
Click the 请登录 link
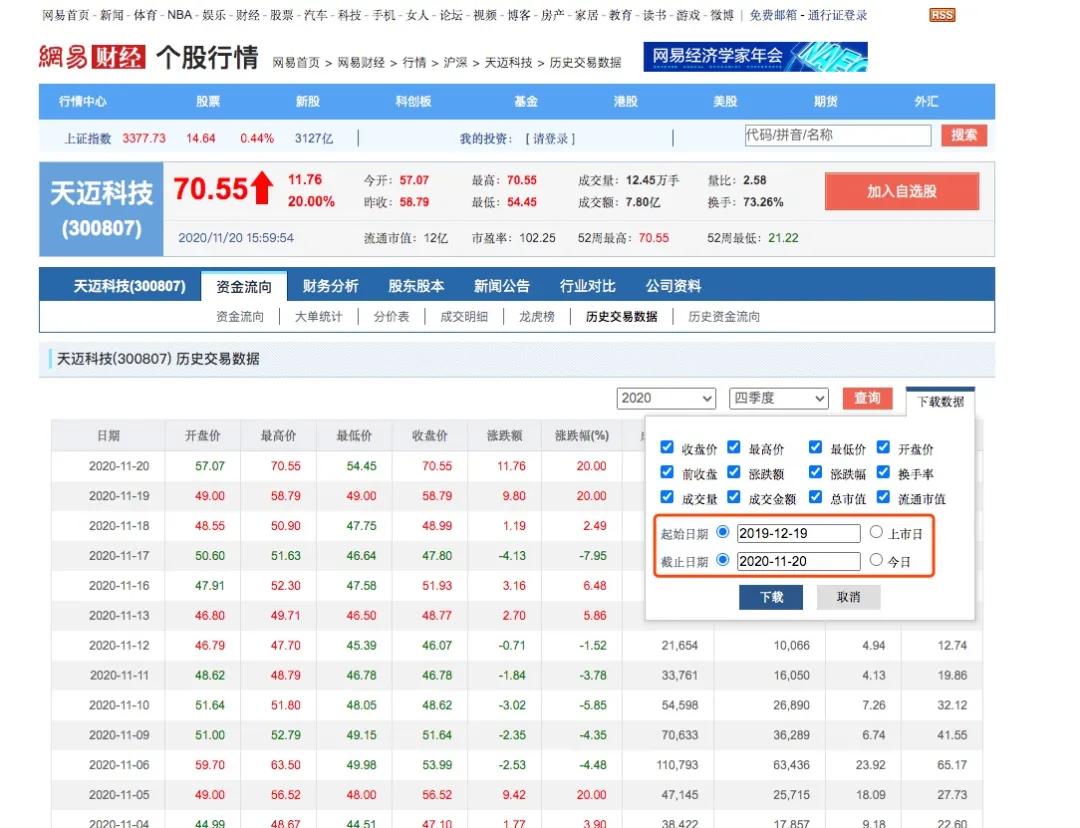(x=550, y=138)
